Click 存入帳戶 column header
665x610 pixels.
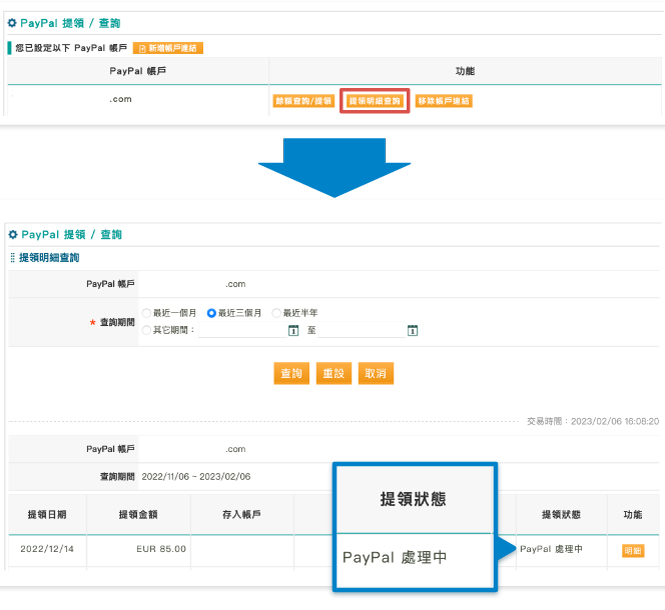(242, 515)
